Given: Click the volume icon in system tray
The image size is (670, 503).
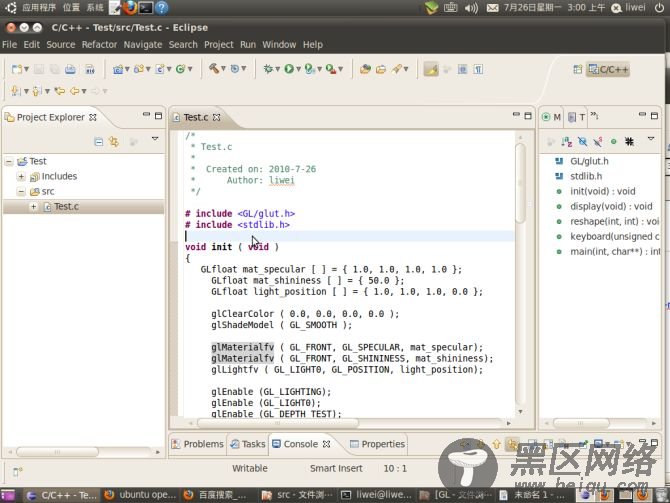Looking at the screenshot, I should [471, 8].
